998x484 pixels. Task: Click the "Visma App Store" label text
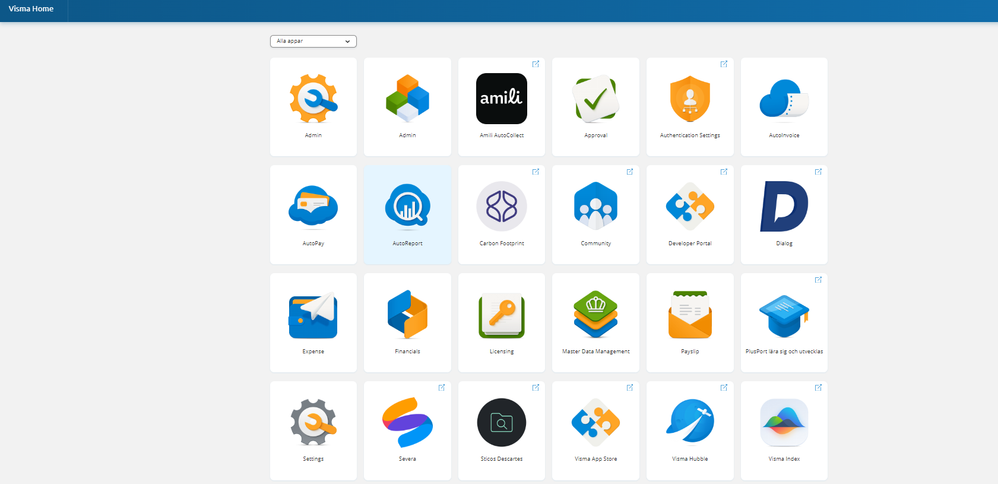pos(596,459)
